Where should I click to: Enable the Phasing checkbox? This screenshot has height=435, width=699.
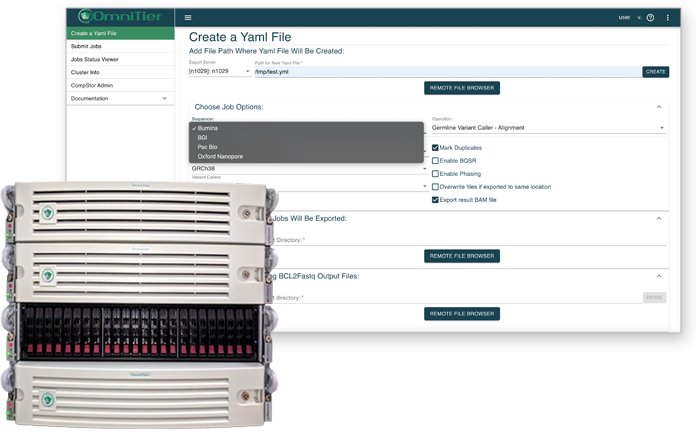tap(435, 174)
